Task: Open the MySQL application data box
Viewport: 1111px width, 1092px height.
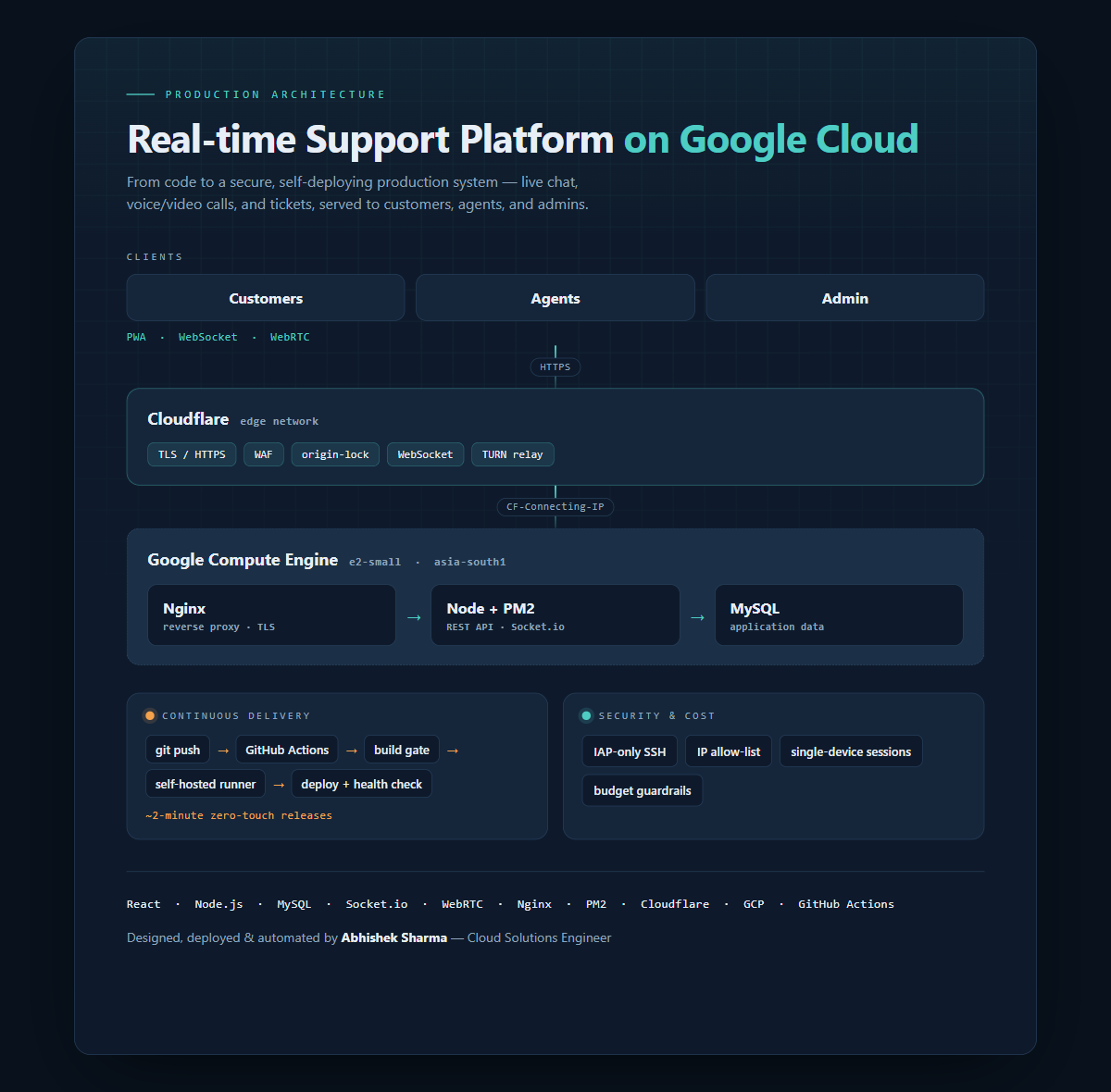Action: 839,614
